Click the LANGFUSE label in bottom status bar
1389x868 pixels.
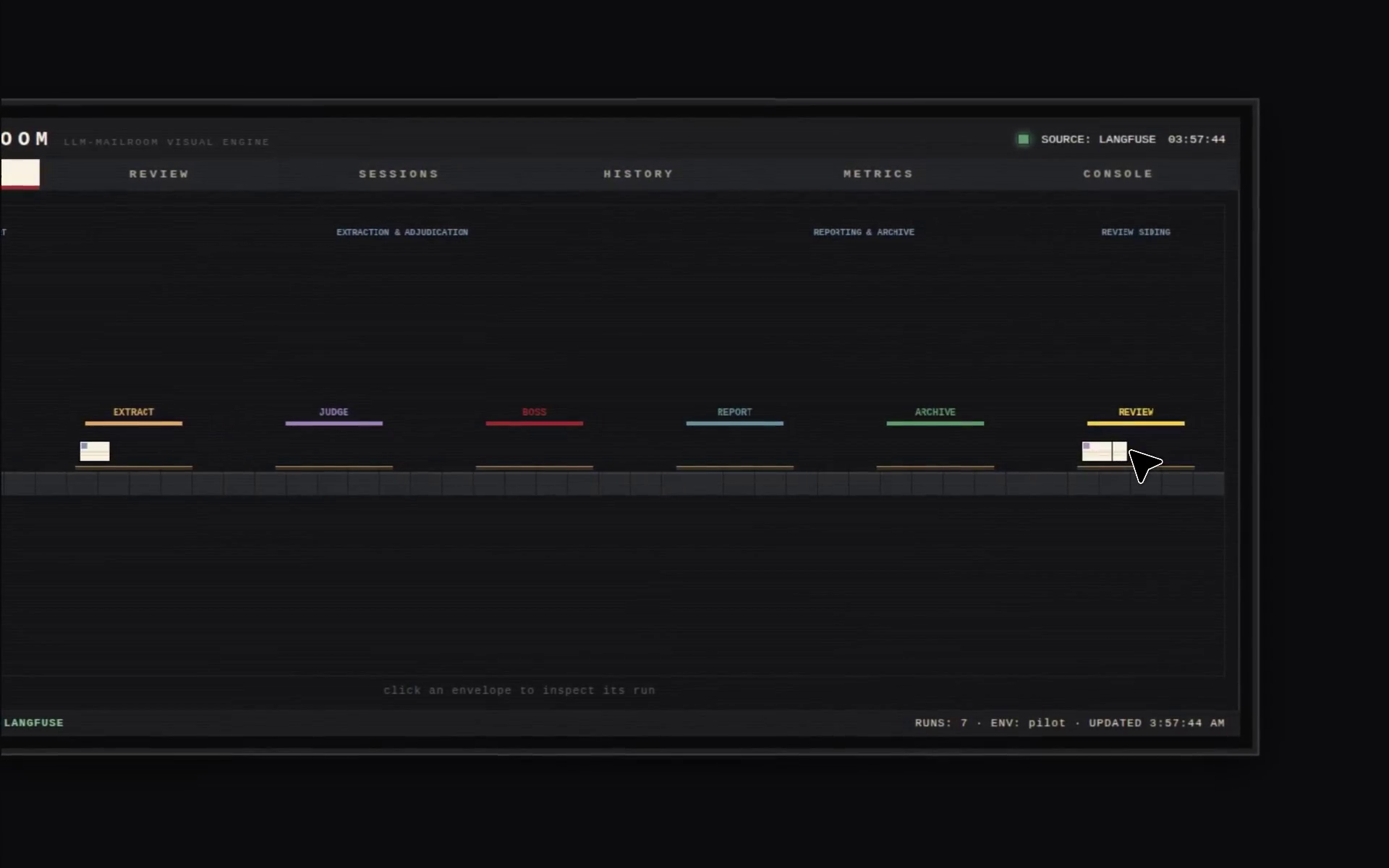[x=34, y=723]
